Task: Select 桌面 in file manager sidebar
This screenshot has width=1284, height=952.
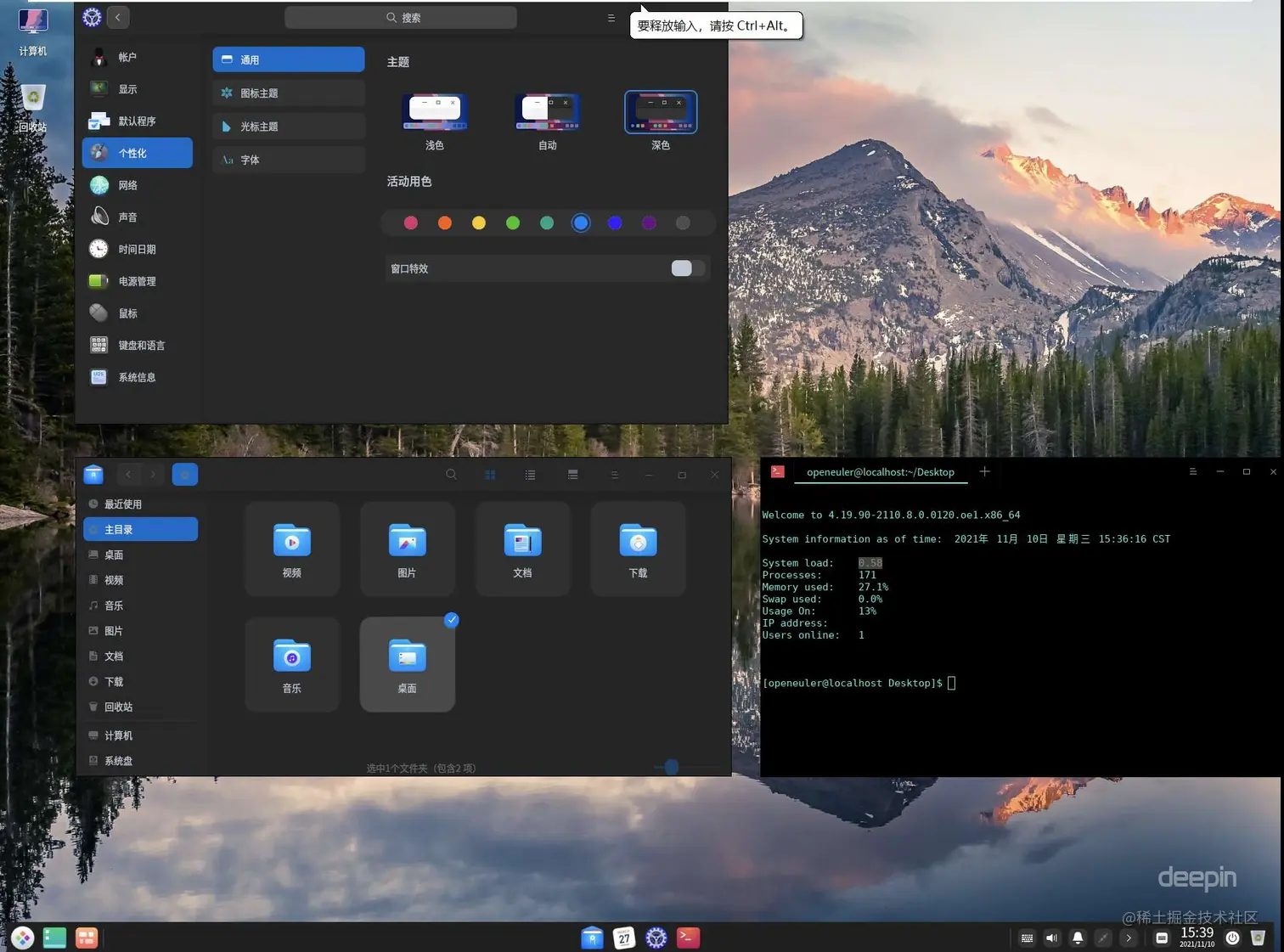Action: (141, 555)
